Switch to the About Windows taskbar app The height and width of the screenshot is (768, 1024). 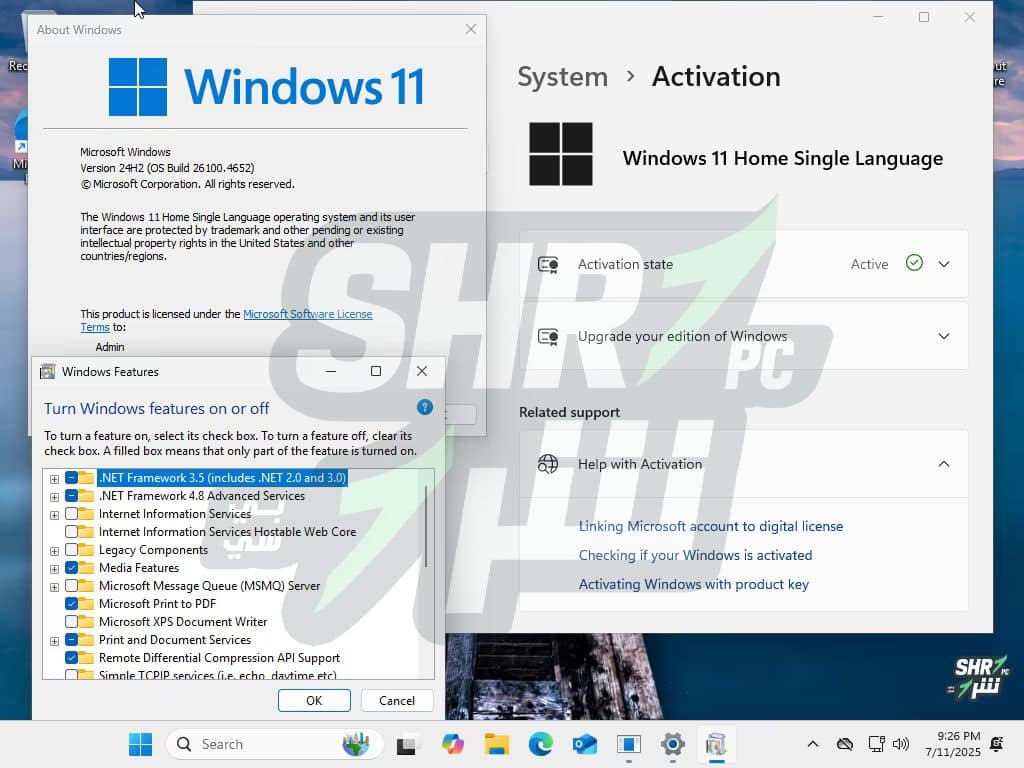[x=629, y=744]
